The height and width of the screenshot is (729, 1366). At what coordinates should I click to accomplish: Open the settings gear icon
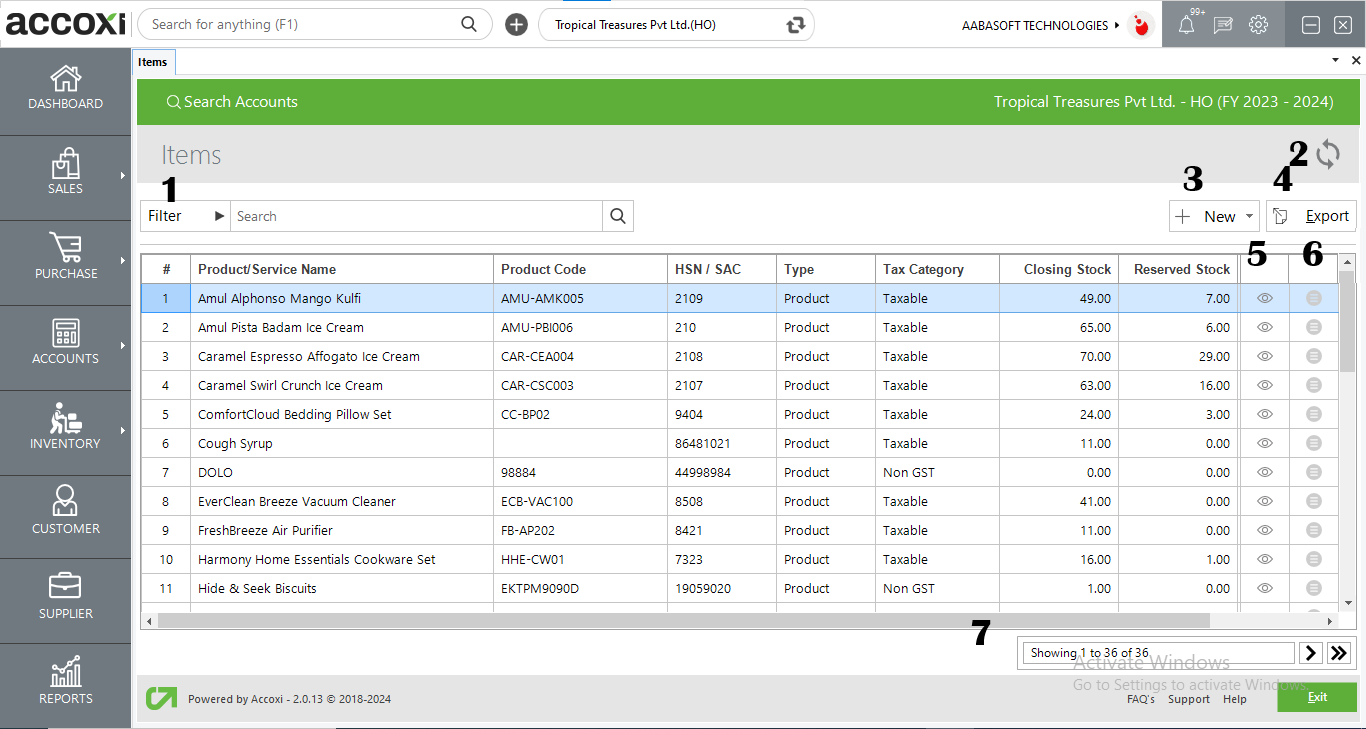[1259, 25]
